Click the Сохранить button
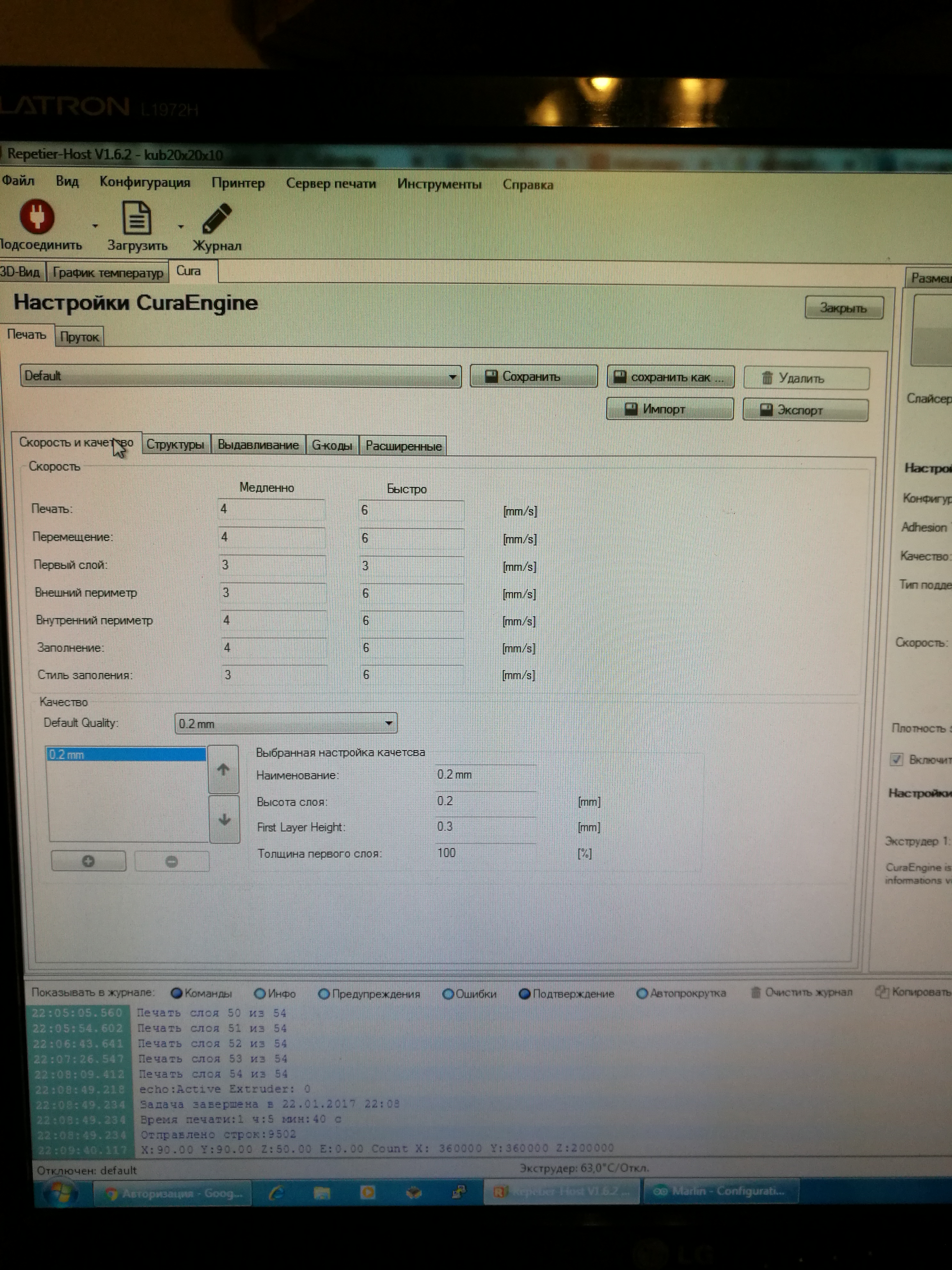Screen dimensions: 952x1270 [533, 377]
